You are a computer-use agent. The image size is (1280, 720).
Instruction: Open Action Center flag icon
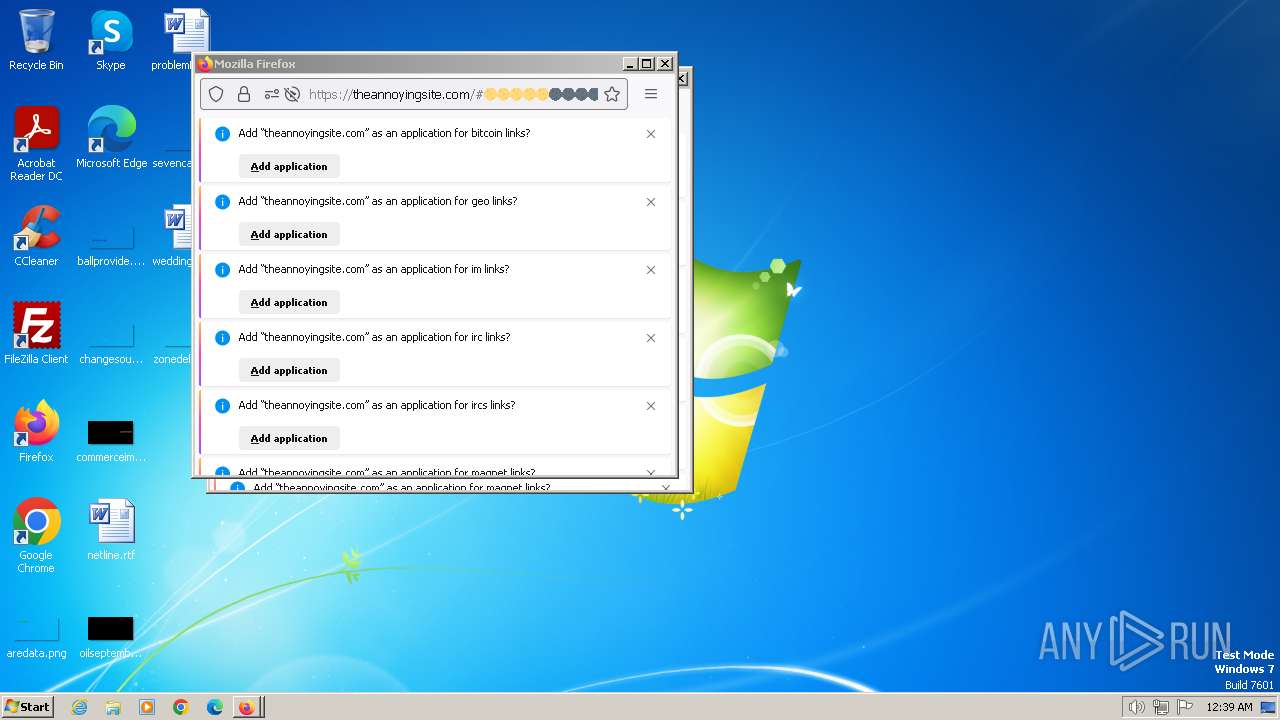coord(1185,707)
